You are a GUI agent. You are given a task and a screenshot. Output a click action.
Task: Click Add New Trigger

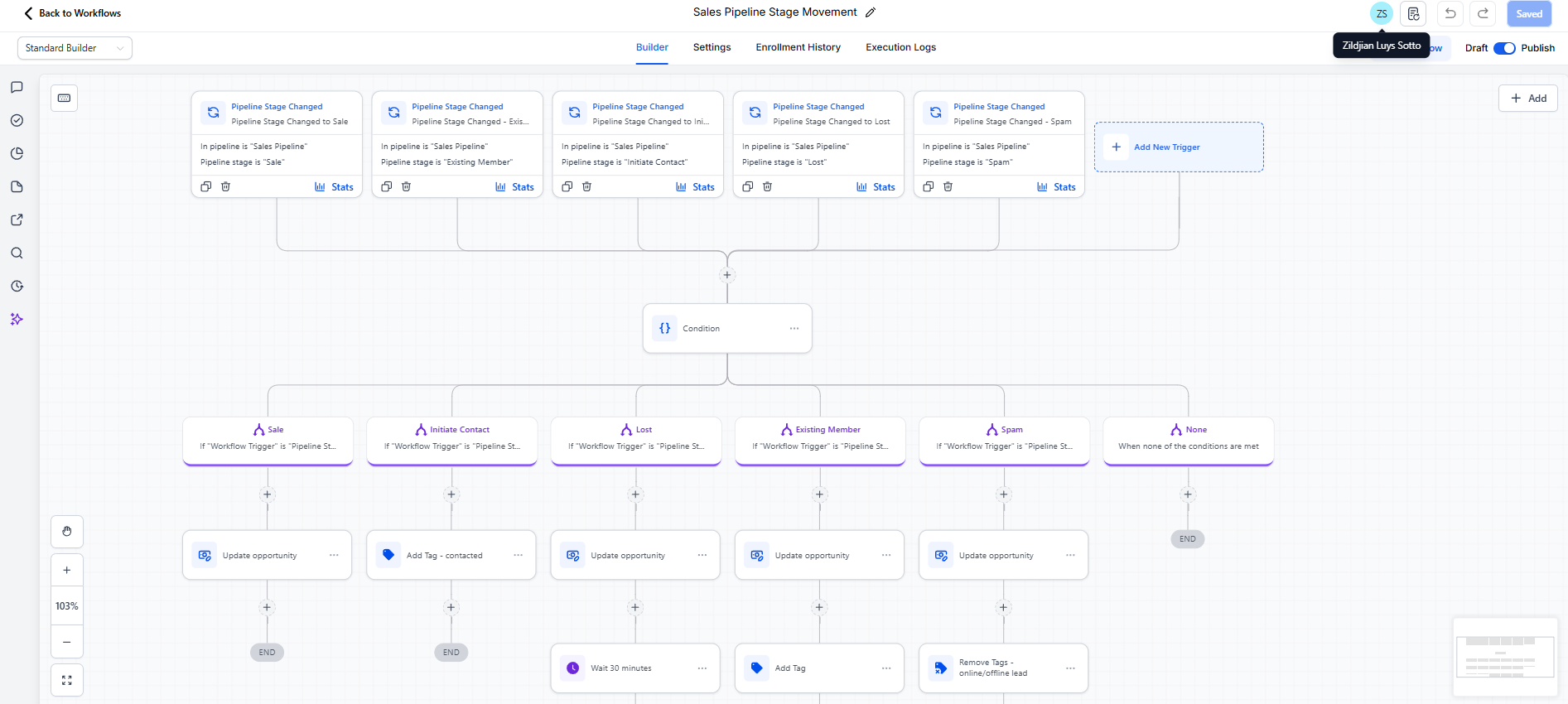1179,147
